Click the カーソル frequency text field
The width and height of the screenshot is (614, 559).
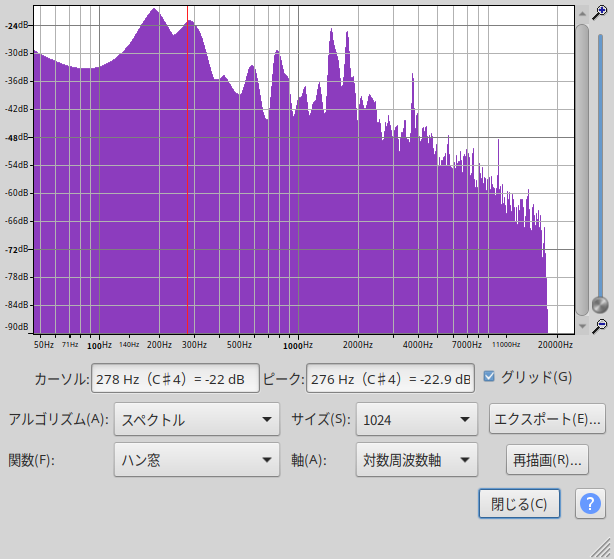(x=175, y=379)
